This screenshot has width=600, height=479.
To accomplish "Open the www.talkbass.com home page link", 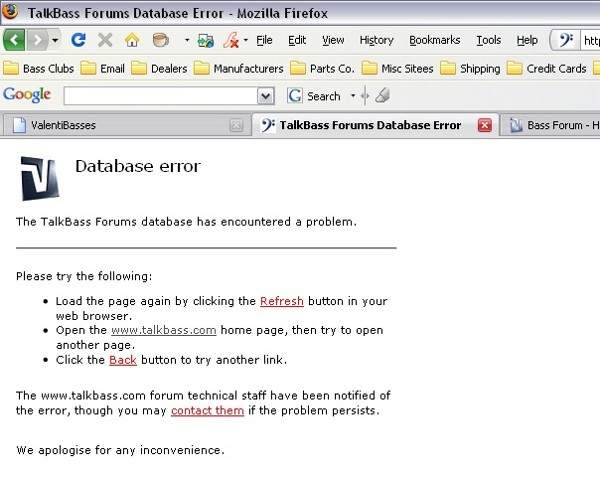I will 163,330.
